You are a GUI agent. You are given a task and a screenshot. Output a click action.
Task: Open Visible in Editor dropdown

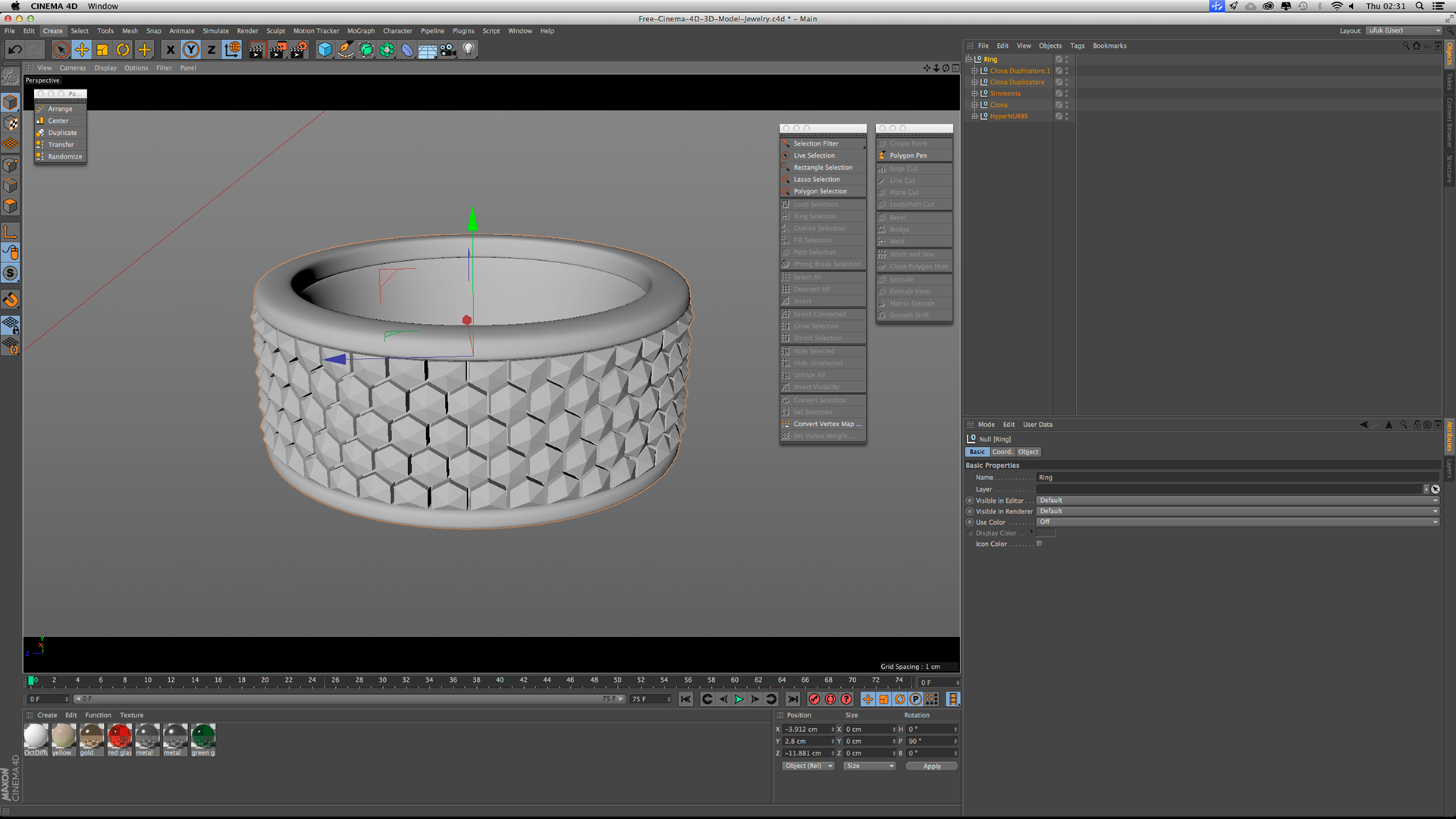[1237, 500]
